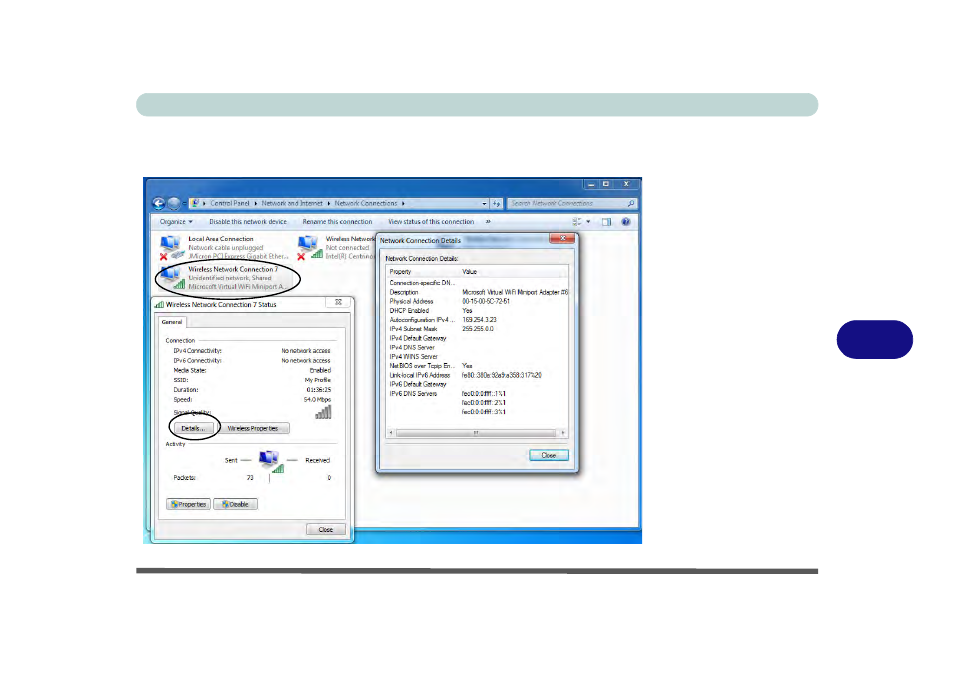This screenshot has height=673, width=954.
Task: Click Control Panel breadcrumb
Action: 230,203
